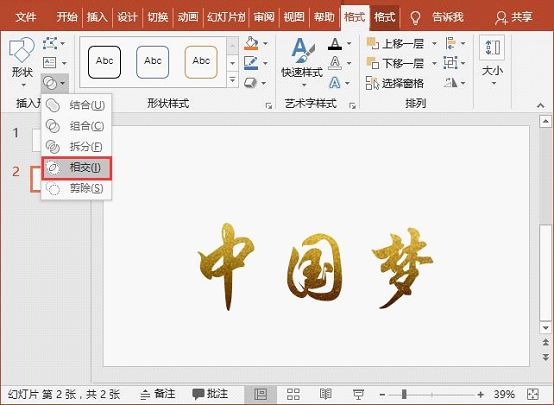554x405 pixels.
Task: Switch to the Insert (插入) tab
Action: (x=97, y=17)
